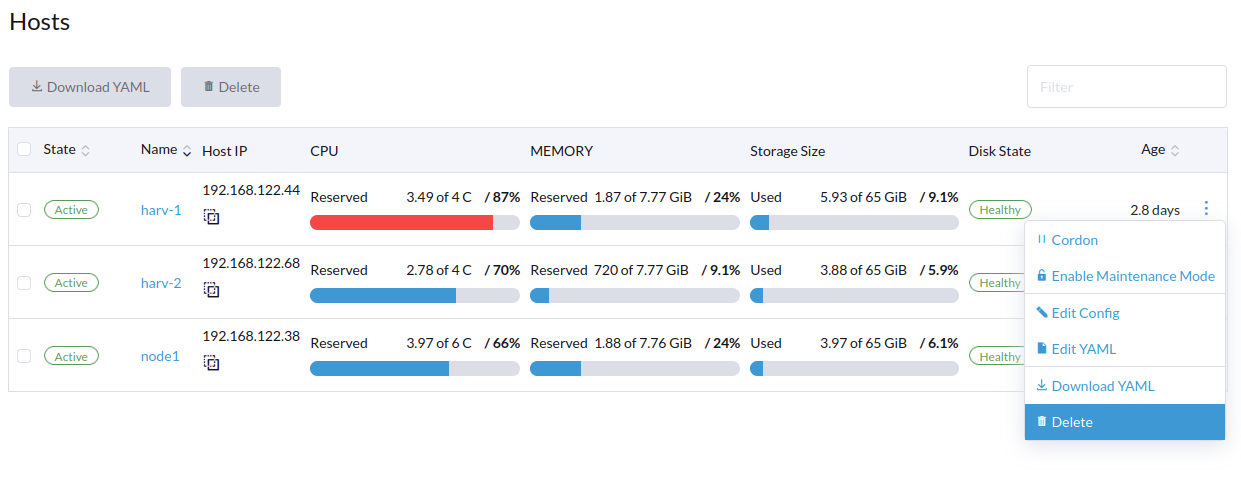Sort hosts by Age column arrows
The image size is (1241, 482).
tap(1175, 151)
